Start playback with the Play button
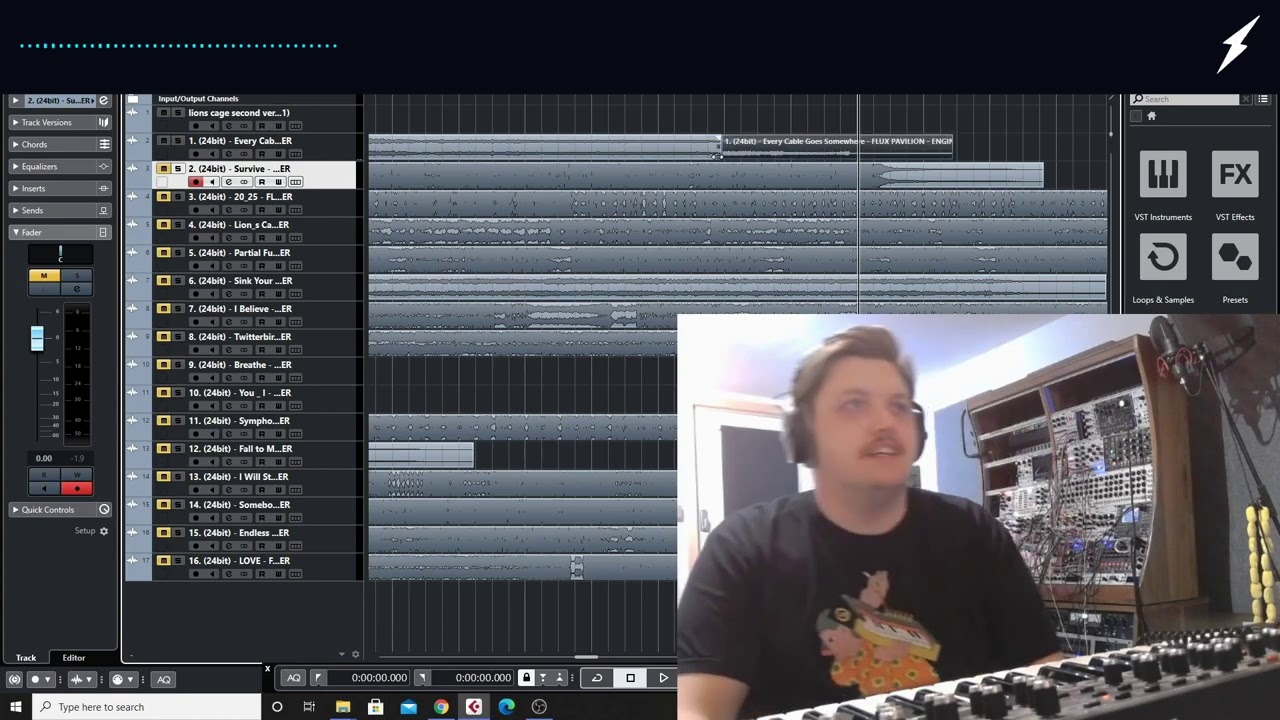Viewport: 1280px width, 720px height. [x=663, y=678]
